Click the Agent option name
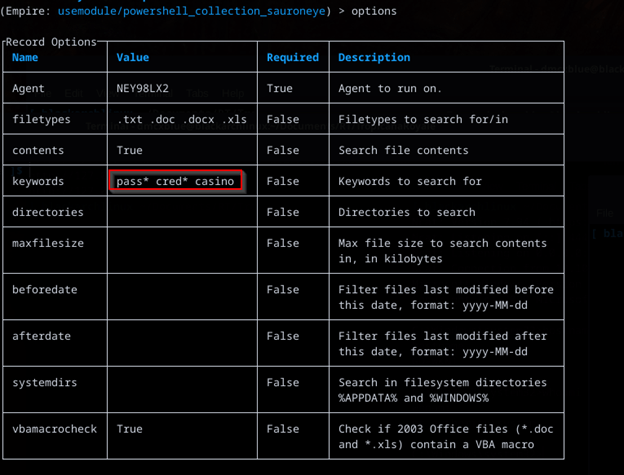This screenshot has width=624, height=475. 28,88
